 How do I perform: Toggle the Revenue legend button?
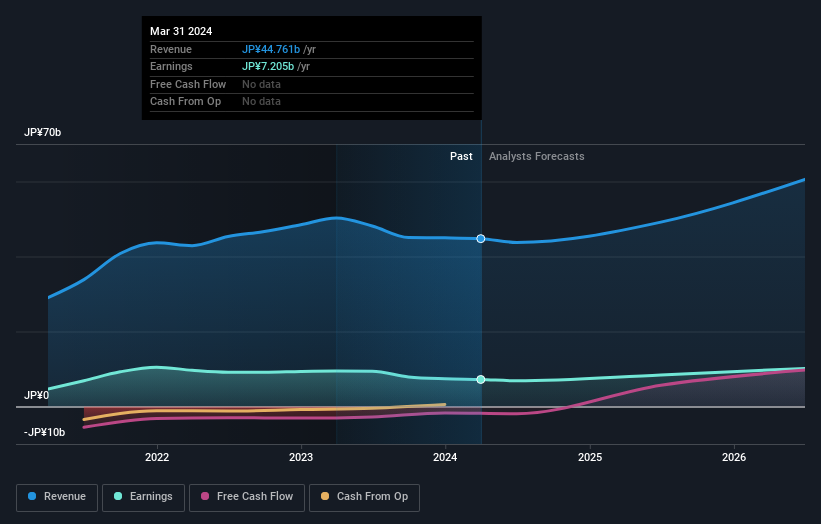57,497
